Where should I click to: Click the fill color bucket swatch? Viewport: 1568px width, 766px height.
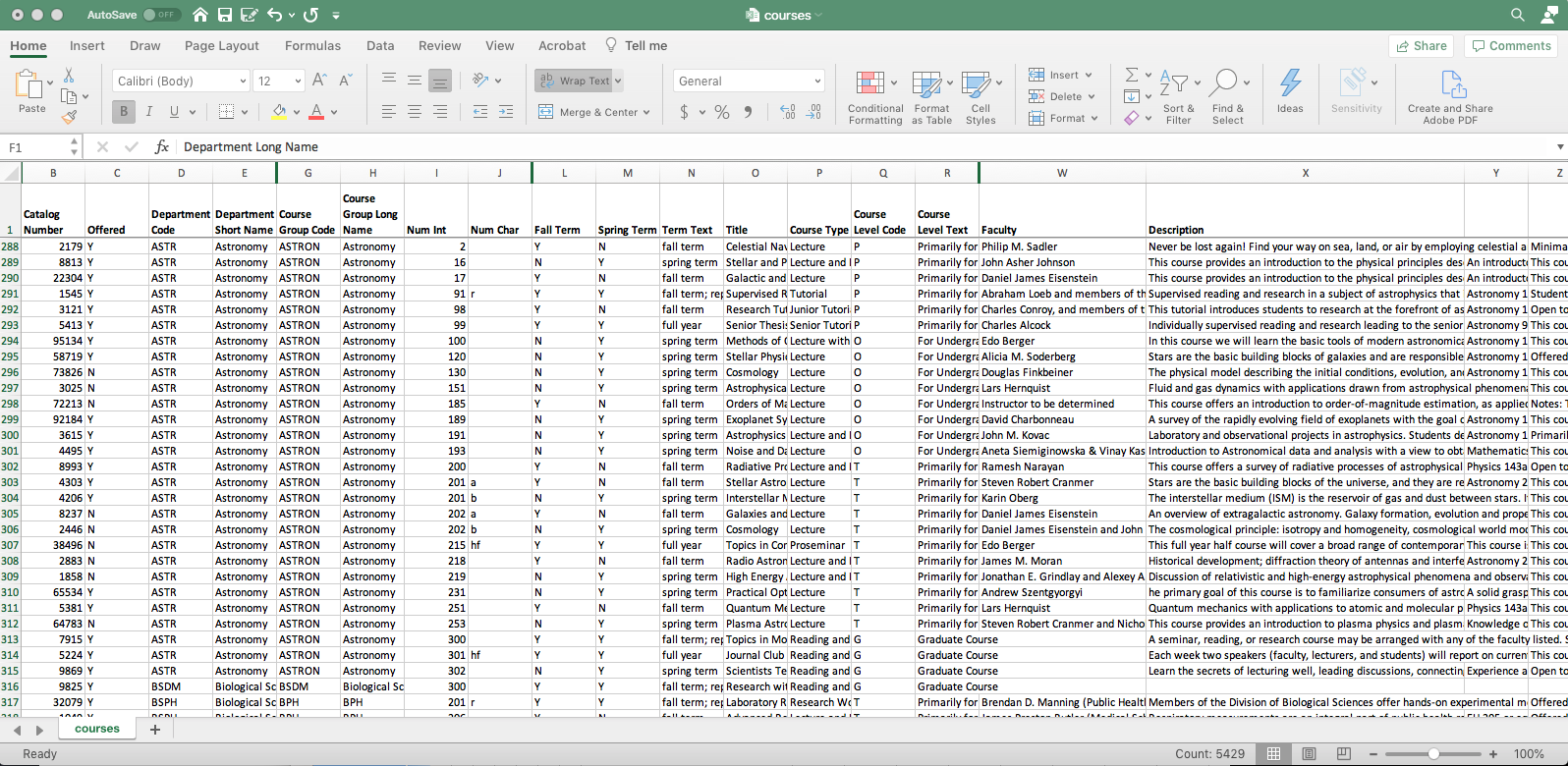tap(279, 112)
